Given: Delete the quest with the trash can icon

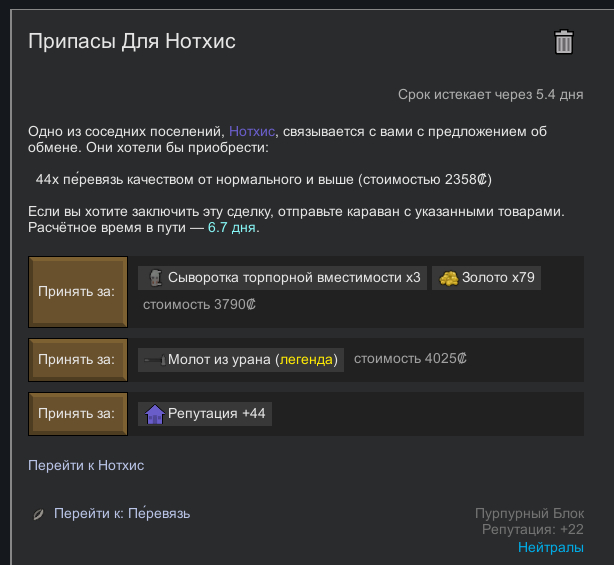Looking at the screenshot, I should [x=564, y=42].
